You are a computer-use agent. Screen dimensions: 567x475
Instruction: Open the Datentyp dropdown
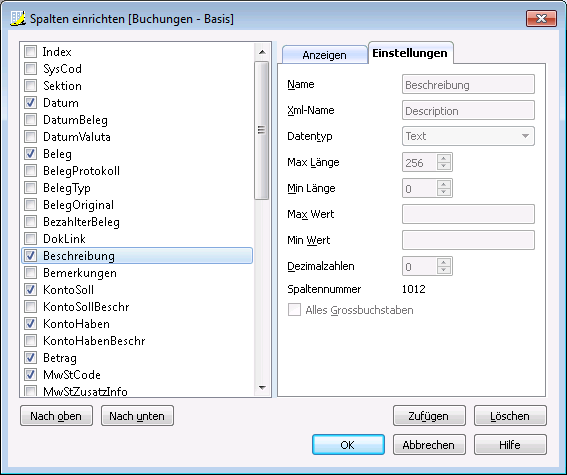[468, 136]
